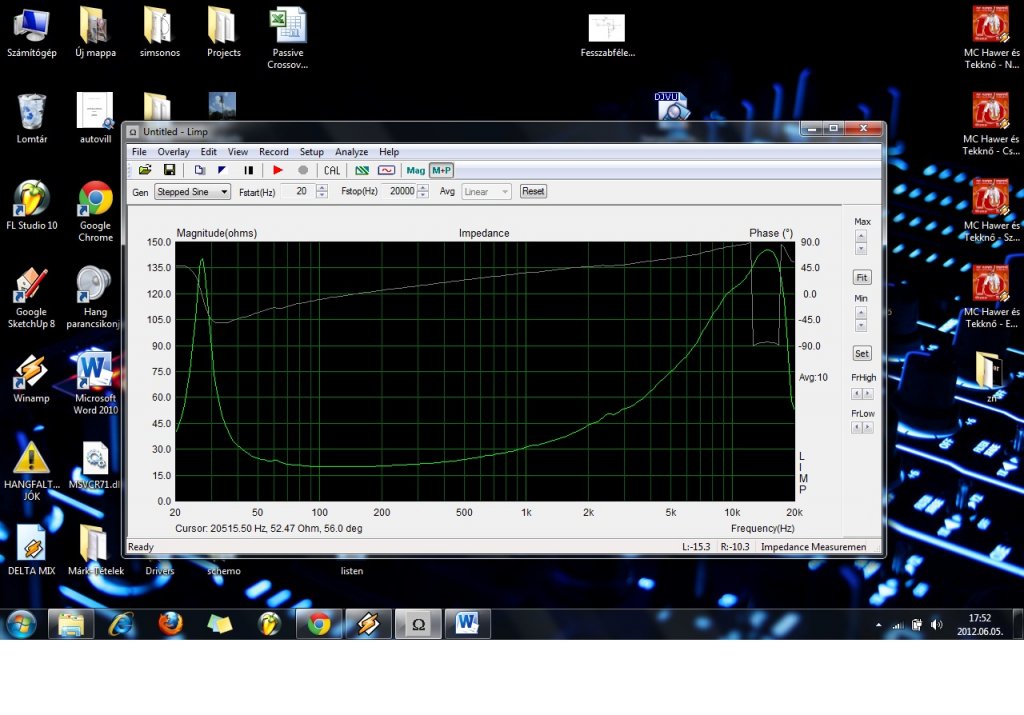The height and width of the screenshot is (715, 1024).
Task: Open the View menu
Action: [x=238, y=151]
